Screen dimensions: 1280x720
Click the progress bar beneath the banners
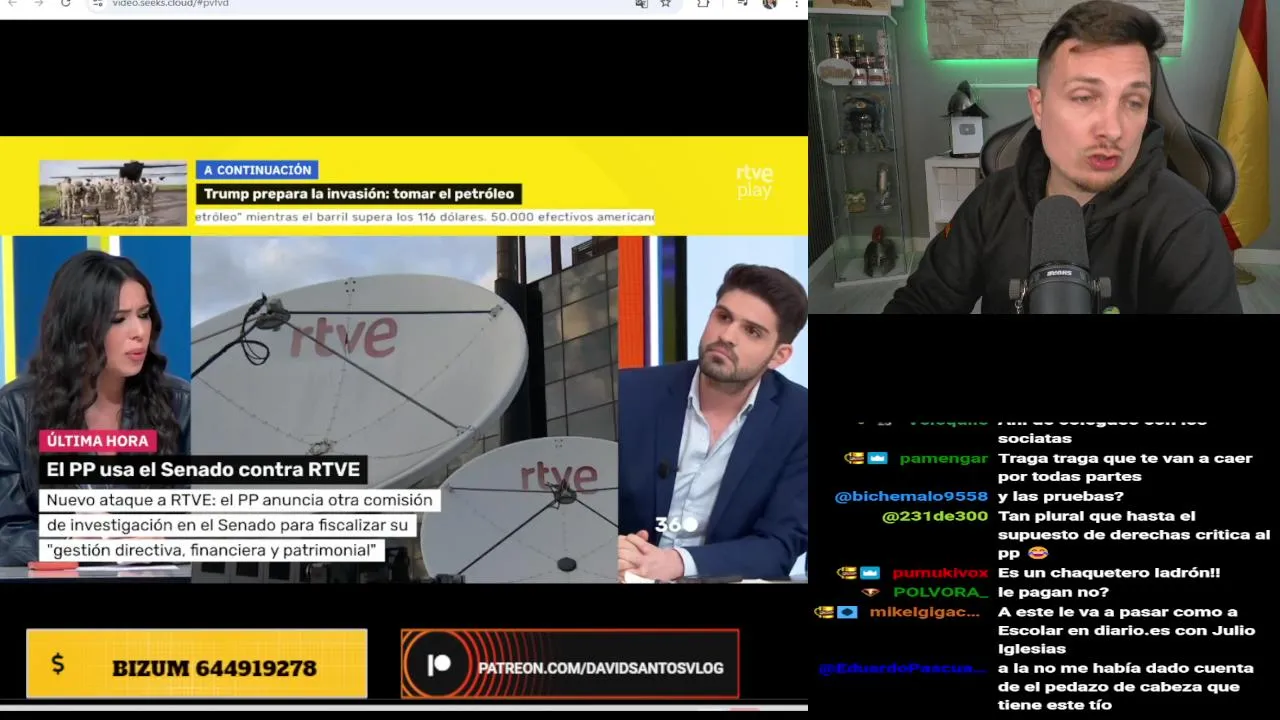pyautogui.click(x=404, y=707)
